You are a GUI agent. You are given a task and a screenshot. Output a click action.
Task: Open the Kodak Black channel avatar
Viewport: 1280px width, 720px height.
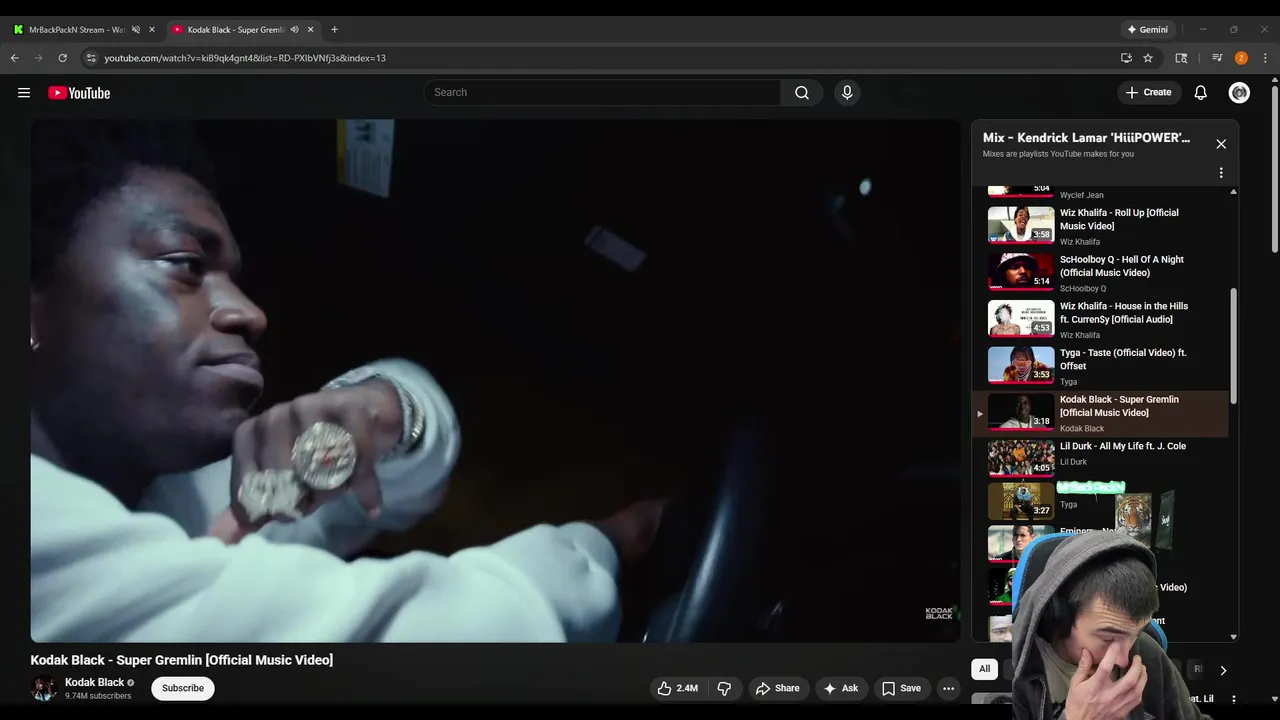pyautogui.click(x=43, y=688)
